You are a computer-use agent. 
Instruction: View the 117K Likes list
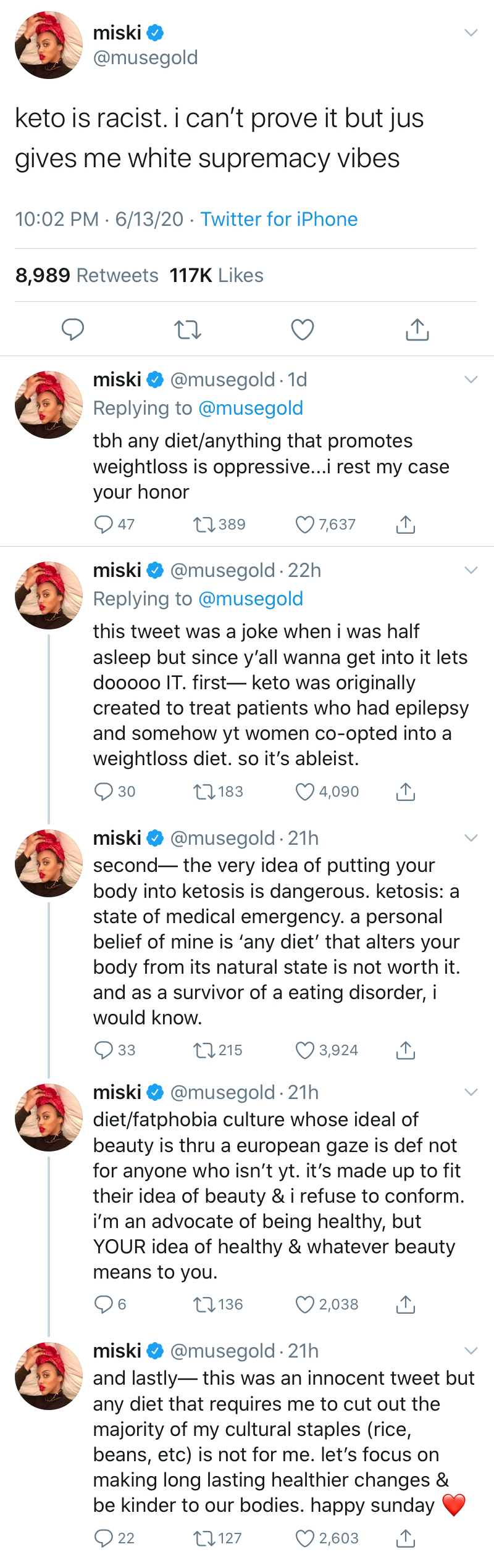[x=217, y=275]
